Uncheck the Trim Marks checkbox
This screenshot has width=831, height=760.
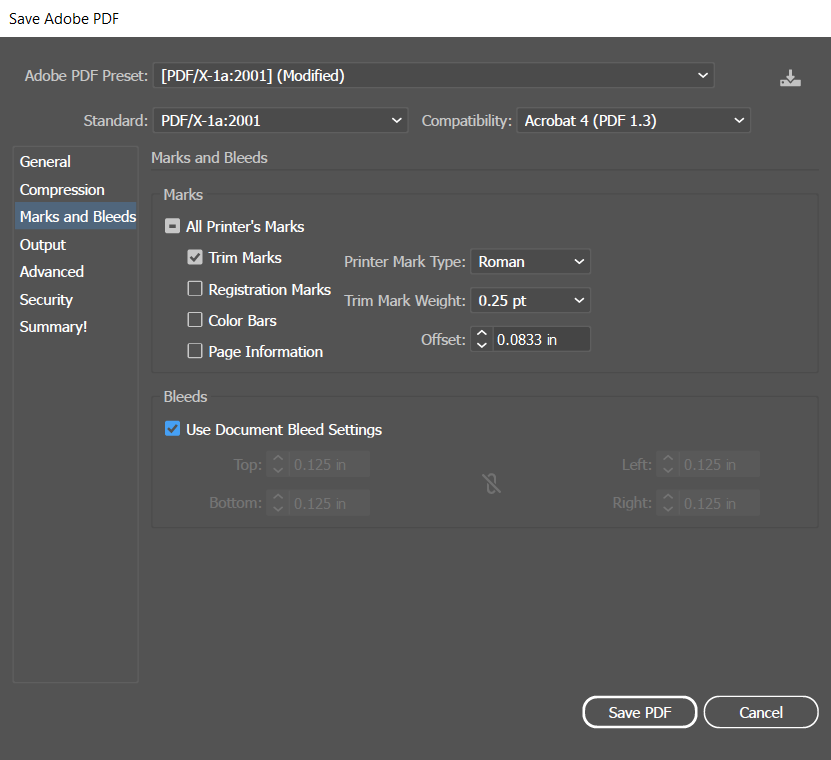[195, 258]
